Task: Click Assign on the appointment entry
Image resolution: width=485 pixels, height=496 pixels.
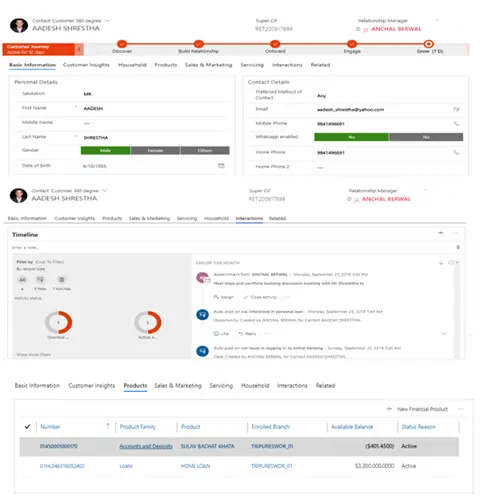Action: tap(224, 297)
